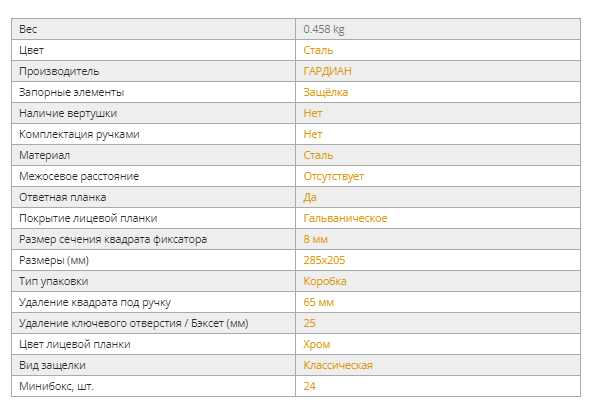Select the Защёлка locking element link
The height and width of the screenshot is (410, 598).
click(x=325, y=92)
